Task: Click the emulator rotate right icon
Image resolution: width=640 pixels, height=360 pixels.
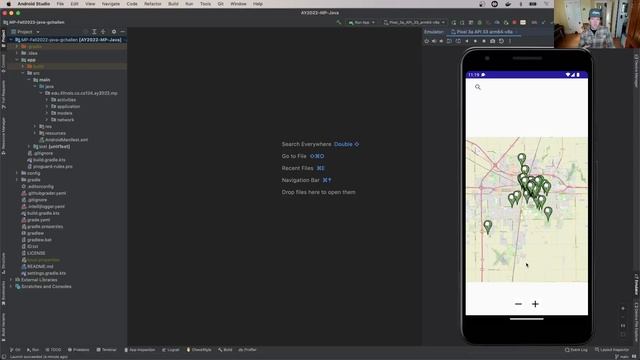Action: pos(458,41)
